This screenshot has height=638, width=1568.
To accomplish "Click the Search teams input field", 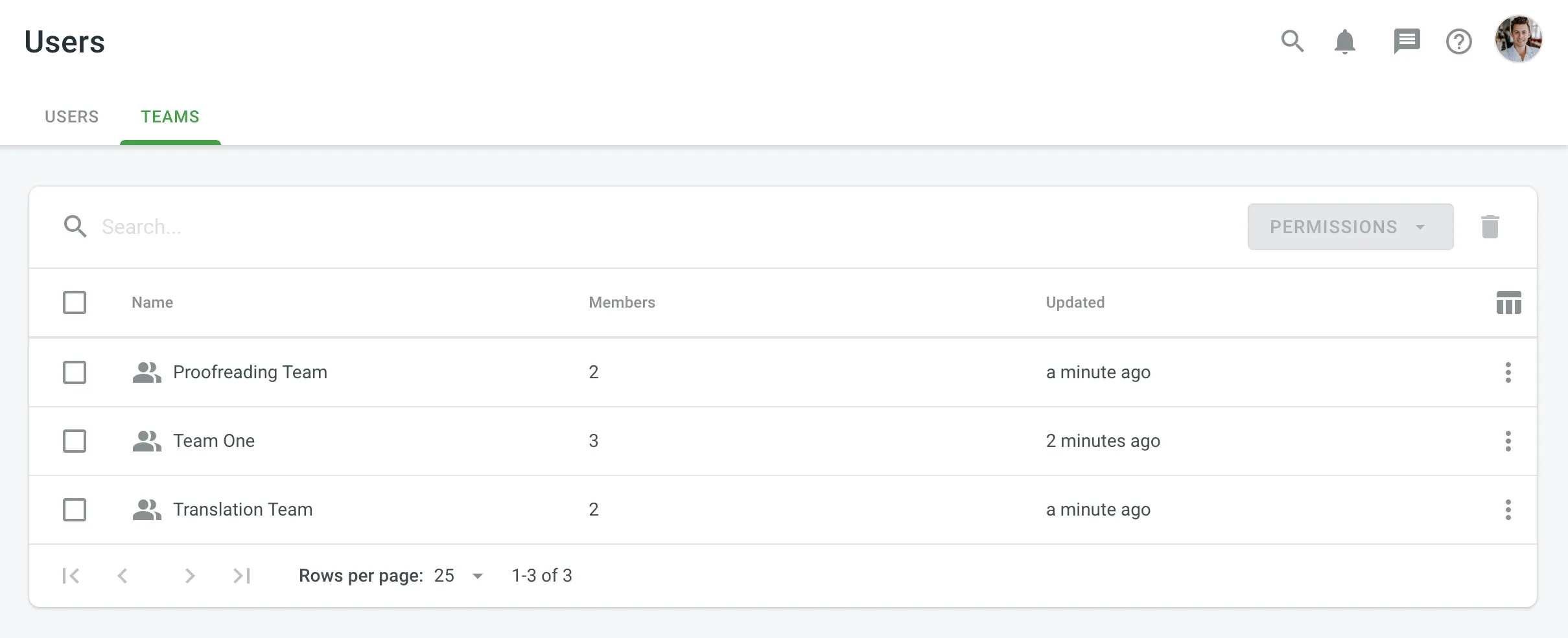I will point(389,227).
